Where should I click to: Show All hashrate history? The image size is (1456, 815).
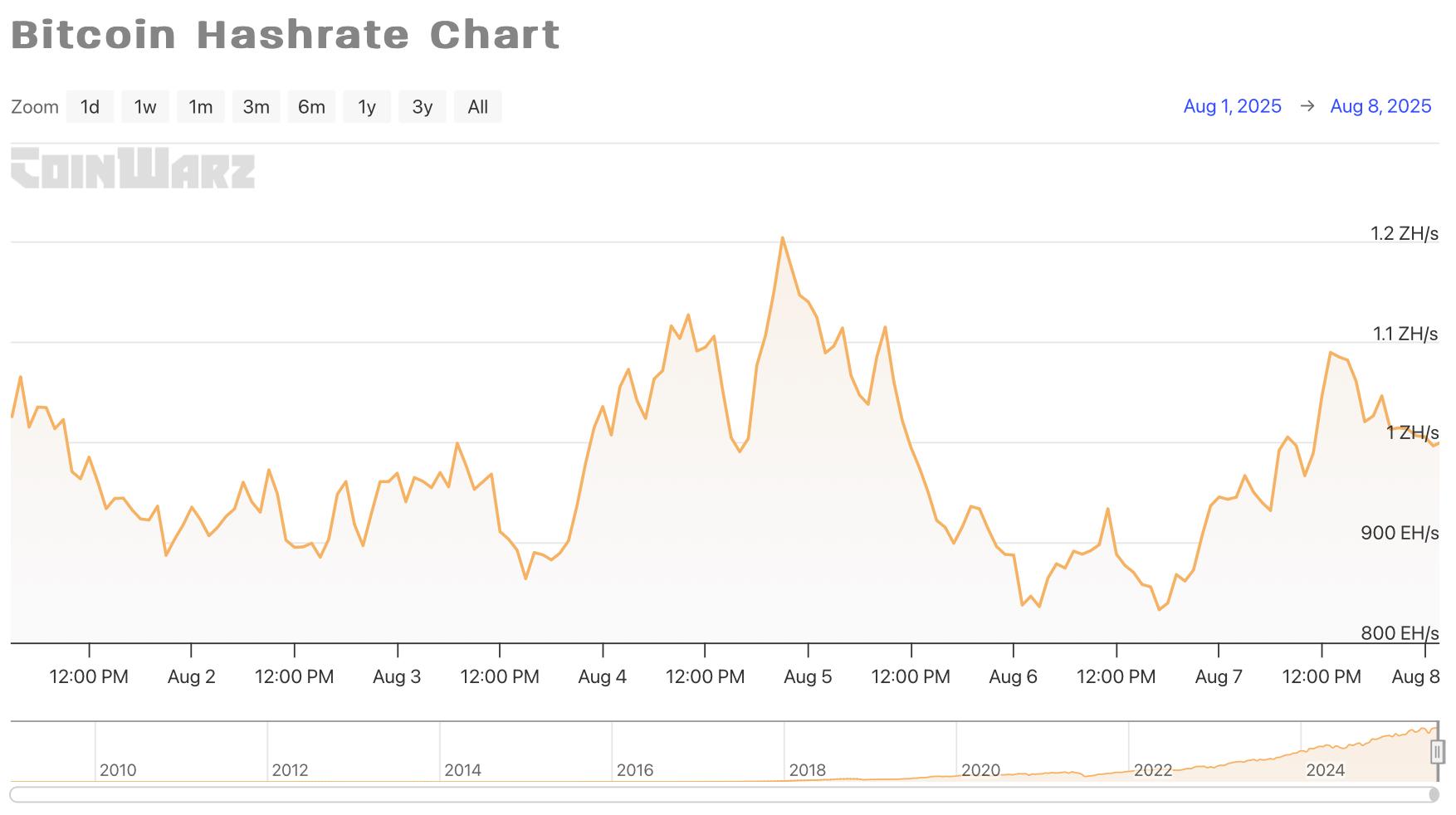pos(478,107)
